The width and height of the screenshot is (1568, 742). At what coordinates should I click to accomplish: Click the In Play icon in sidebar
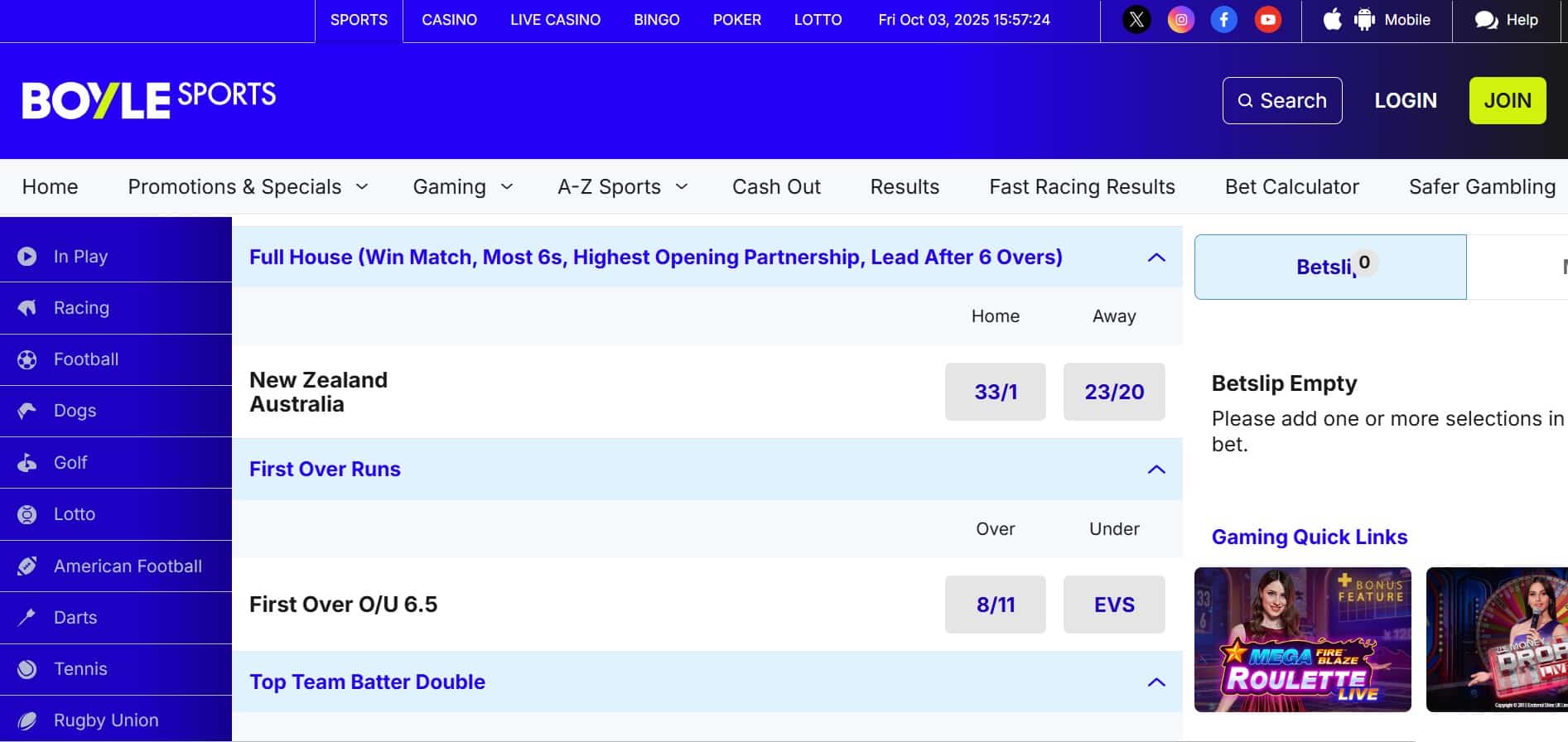(27, 257)
